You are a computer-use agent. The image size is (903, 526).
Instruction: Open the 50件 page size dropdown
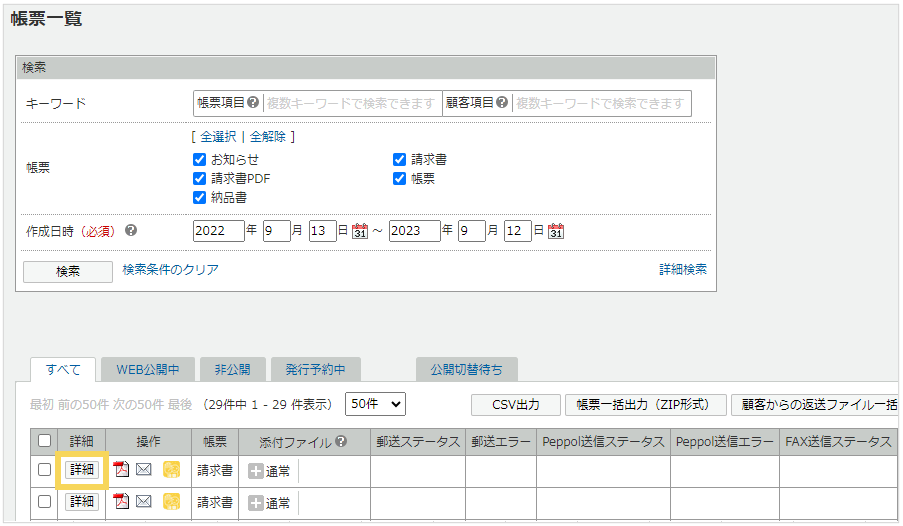[375, 404]
